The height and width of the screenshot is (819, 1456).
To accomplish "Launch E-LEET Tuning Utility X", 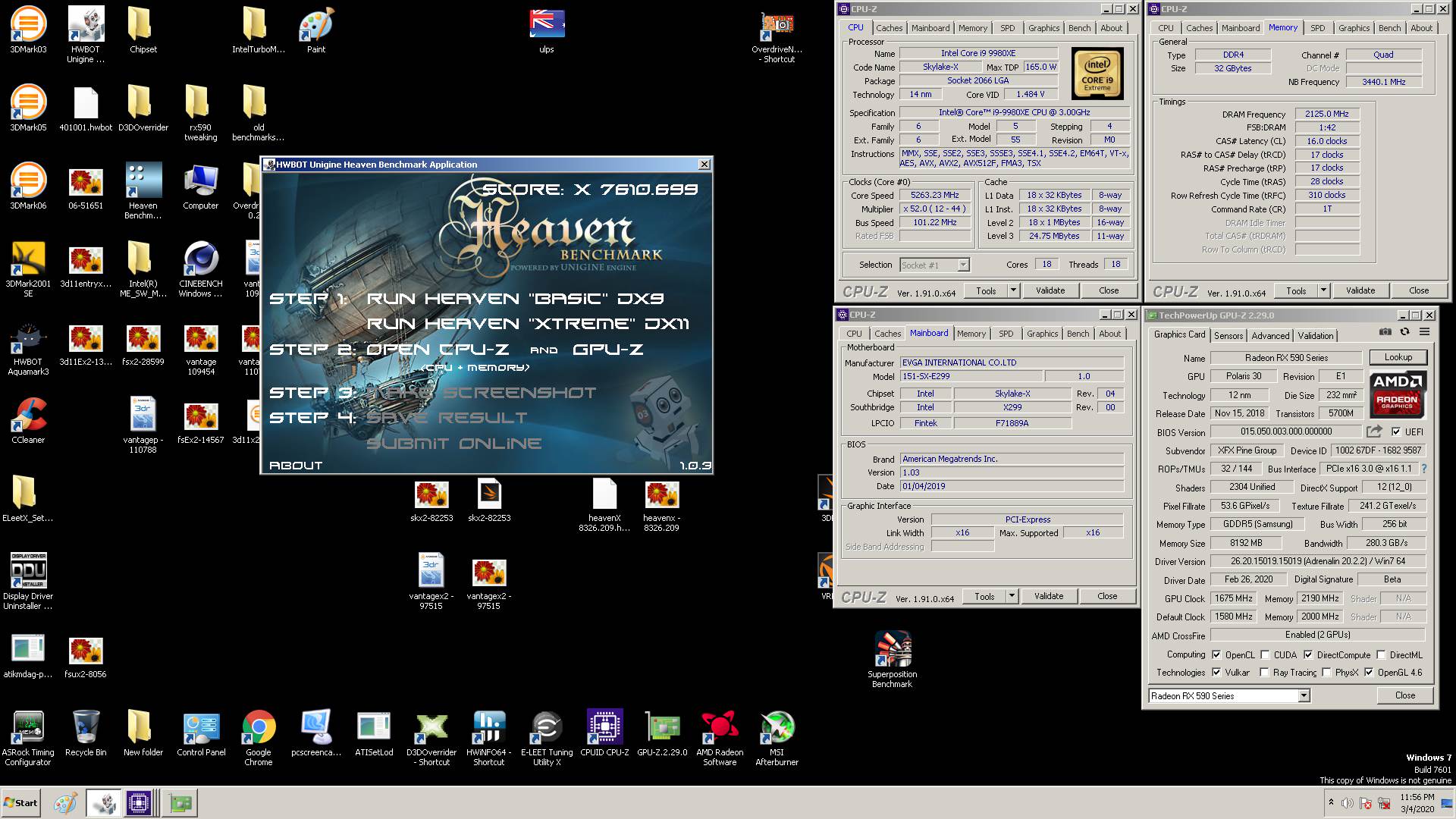I will [547, 737].
